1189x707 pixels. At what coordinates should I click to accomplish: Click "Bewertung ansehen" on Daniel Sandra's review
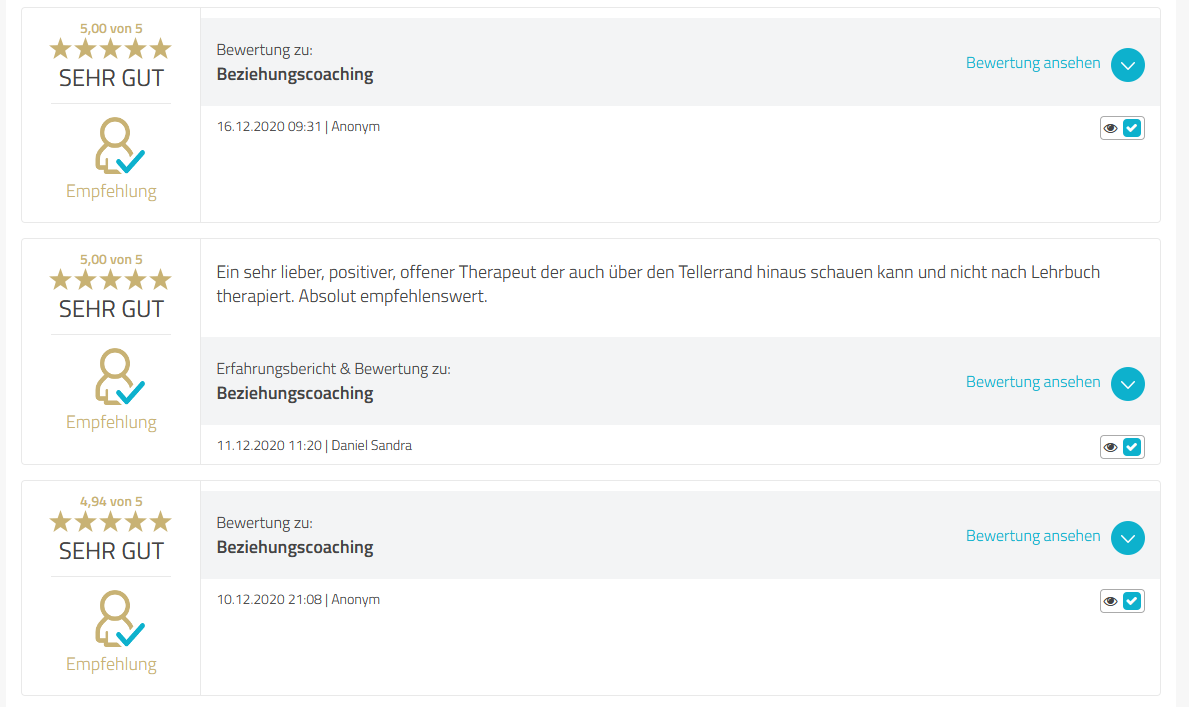pos(1033,382)
